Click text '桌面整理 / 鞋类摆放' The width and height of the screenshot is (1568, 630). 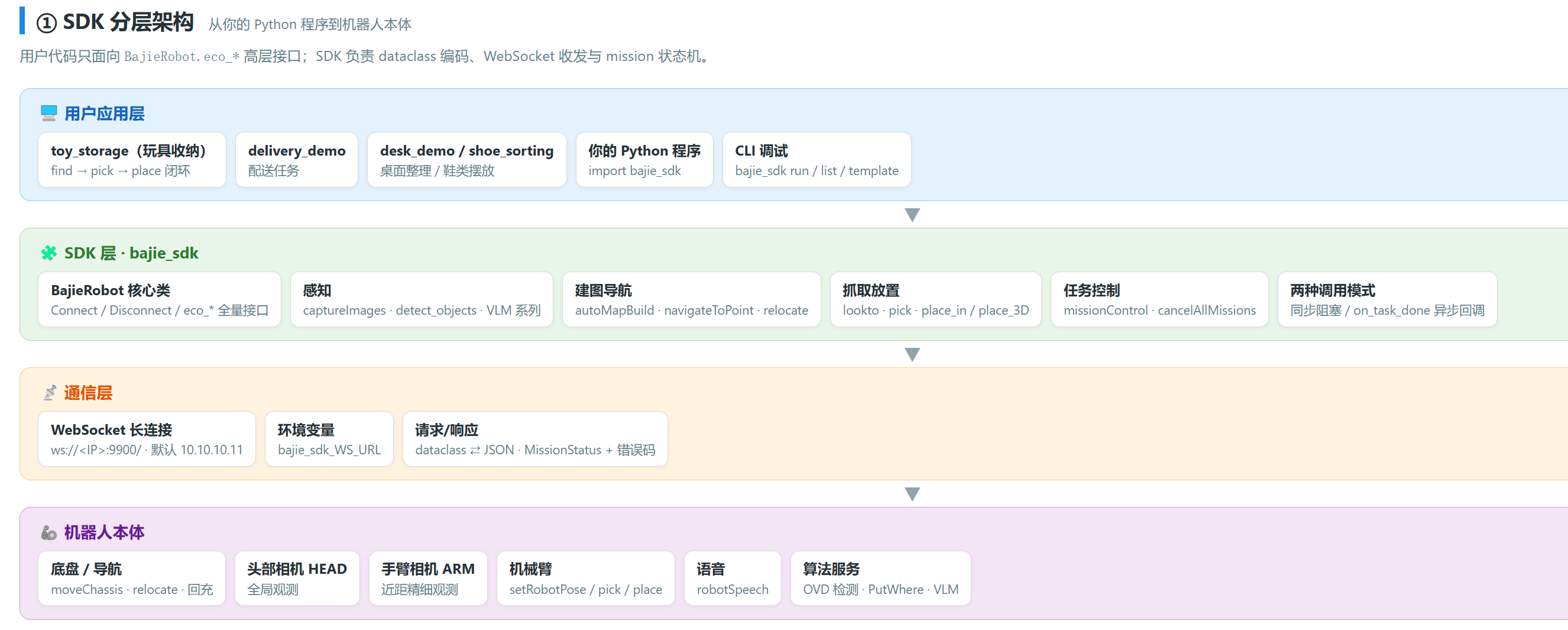point(437,170)
